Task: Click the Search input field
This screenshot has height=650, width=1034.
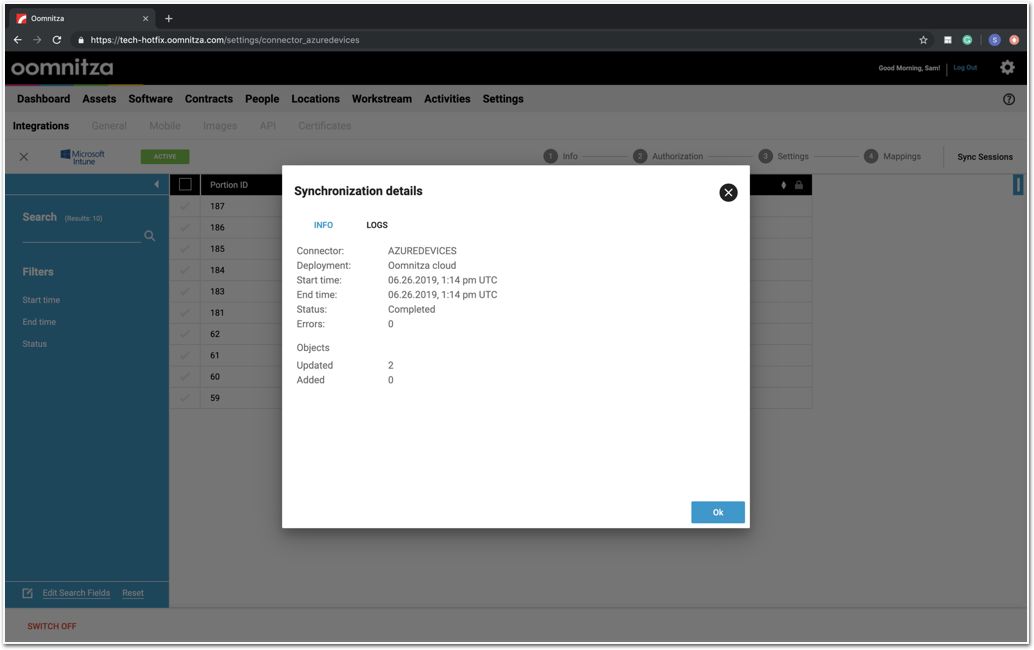Action: (80, 236)
